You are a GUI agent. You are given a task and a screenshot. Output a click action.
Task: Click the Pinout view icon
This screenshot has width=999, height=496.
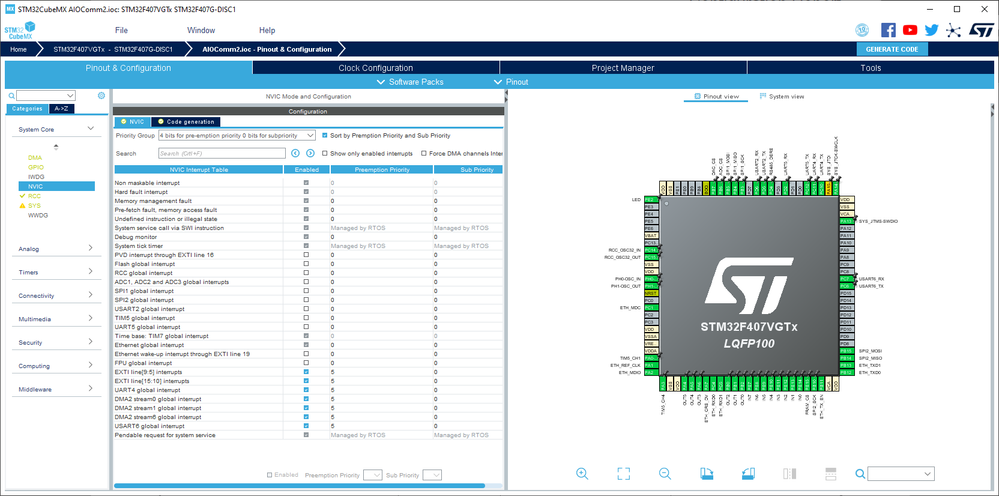click(x=698, y=96)
